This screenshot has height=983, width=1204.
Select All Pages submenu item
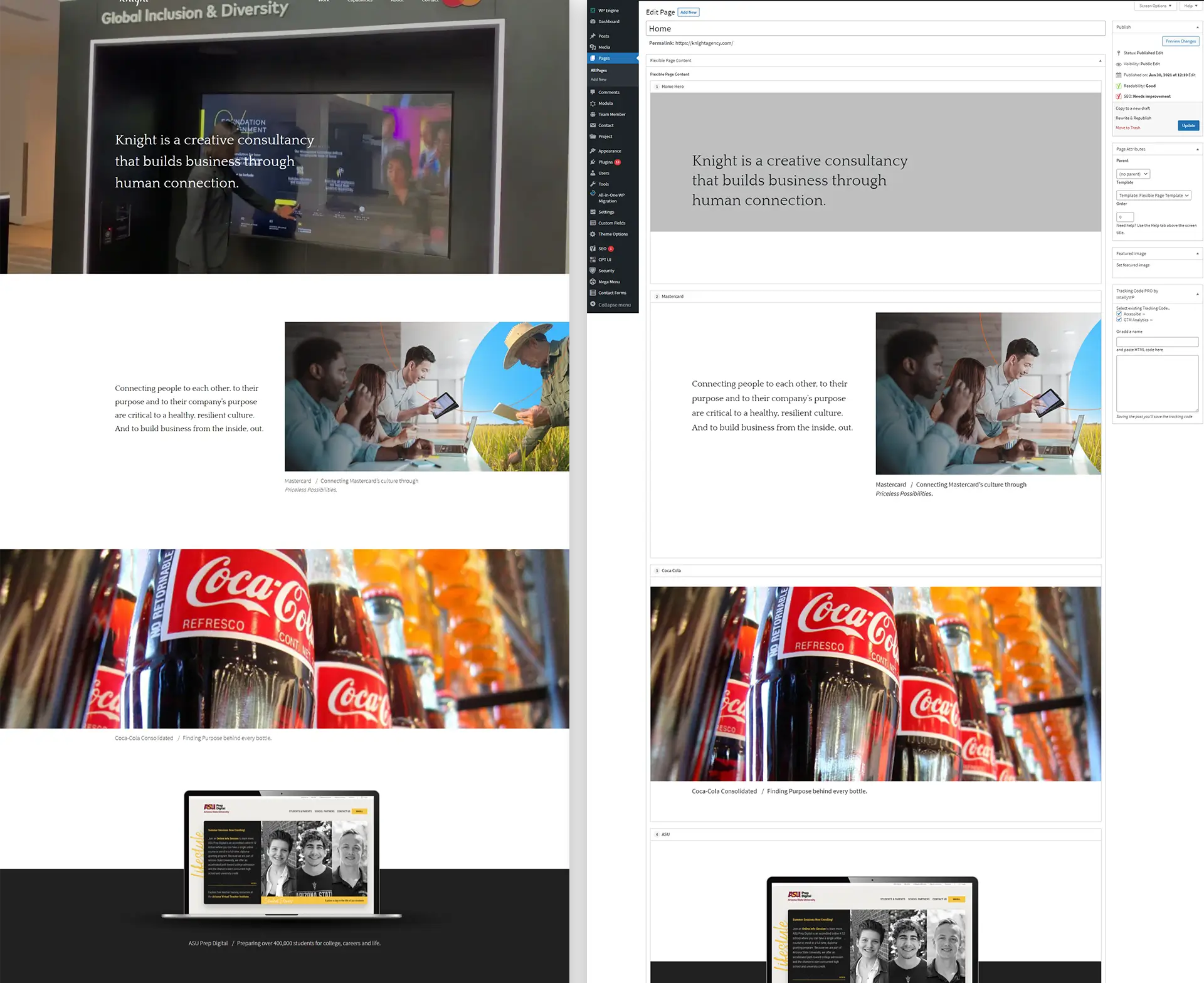coord(599,70)
